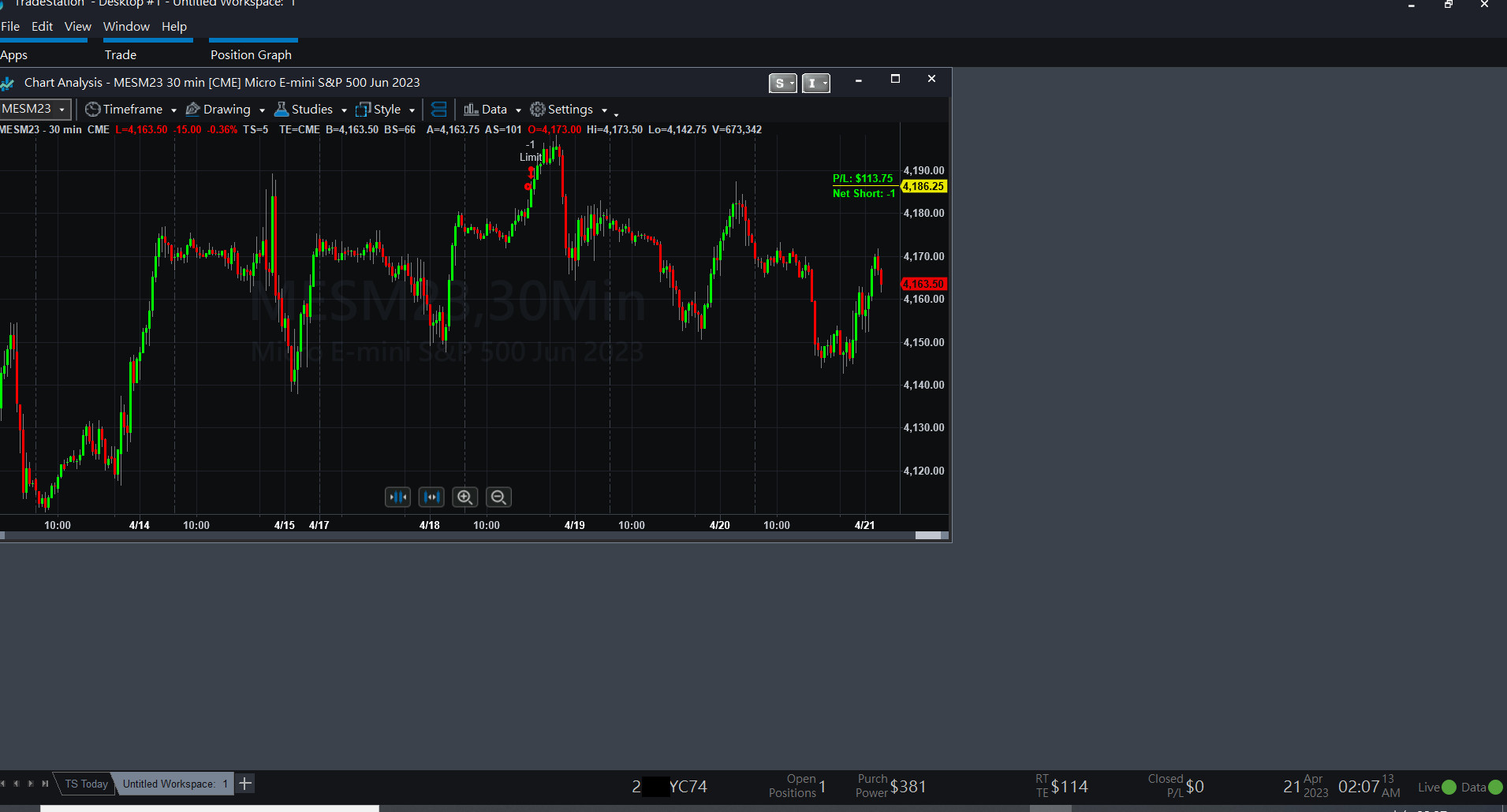This screenshot has height=812, width=1507.
Task: Click the Chart Analysis window icon
Action: click(8, 83)
